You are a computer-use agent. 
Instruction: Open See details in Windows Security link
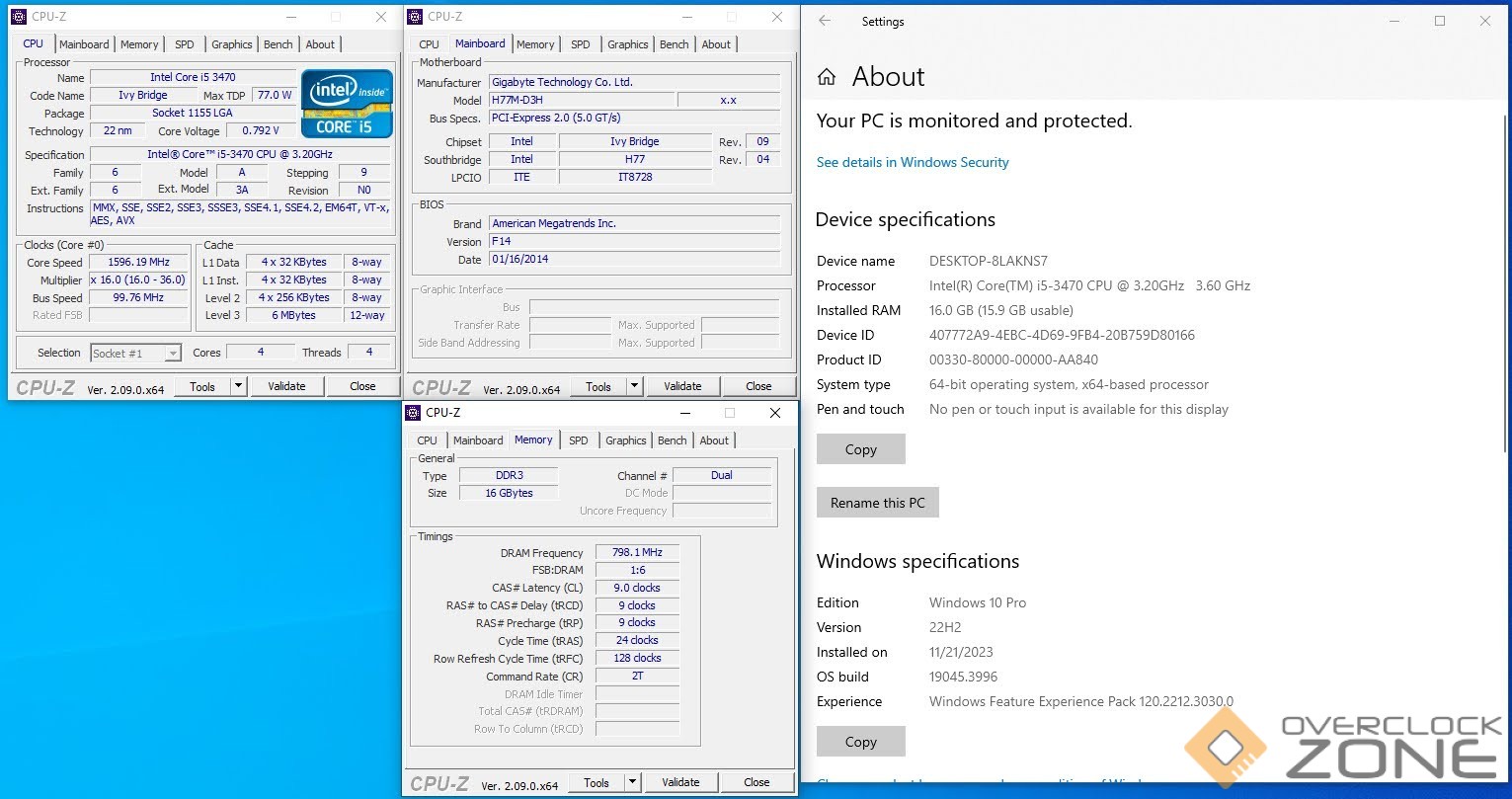[913, 162]
